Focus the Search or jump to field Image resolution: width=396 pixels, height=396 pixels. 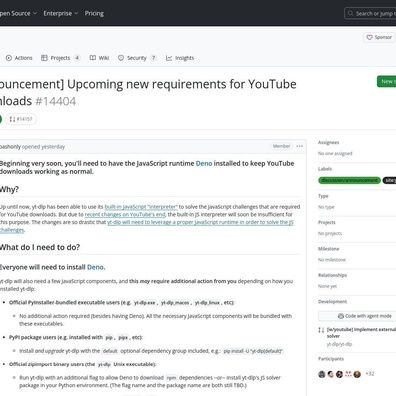370,13
